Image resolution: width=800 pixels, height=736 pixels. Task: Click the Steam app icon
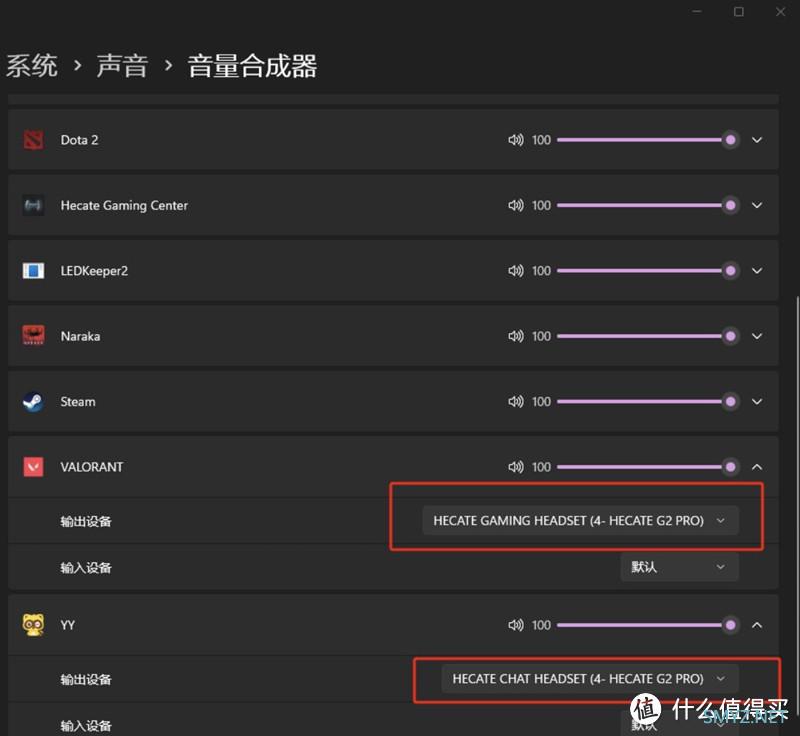pyautogui.click(x=34, y=401)
